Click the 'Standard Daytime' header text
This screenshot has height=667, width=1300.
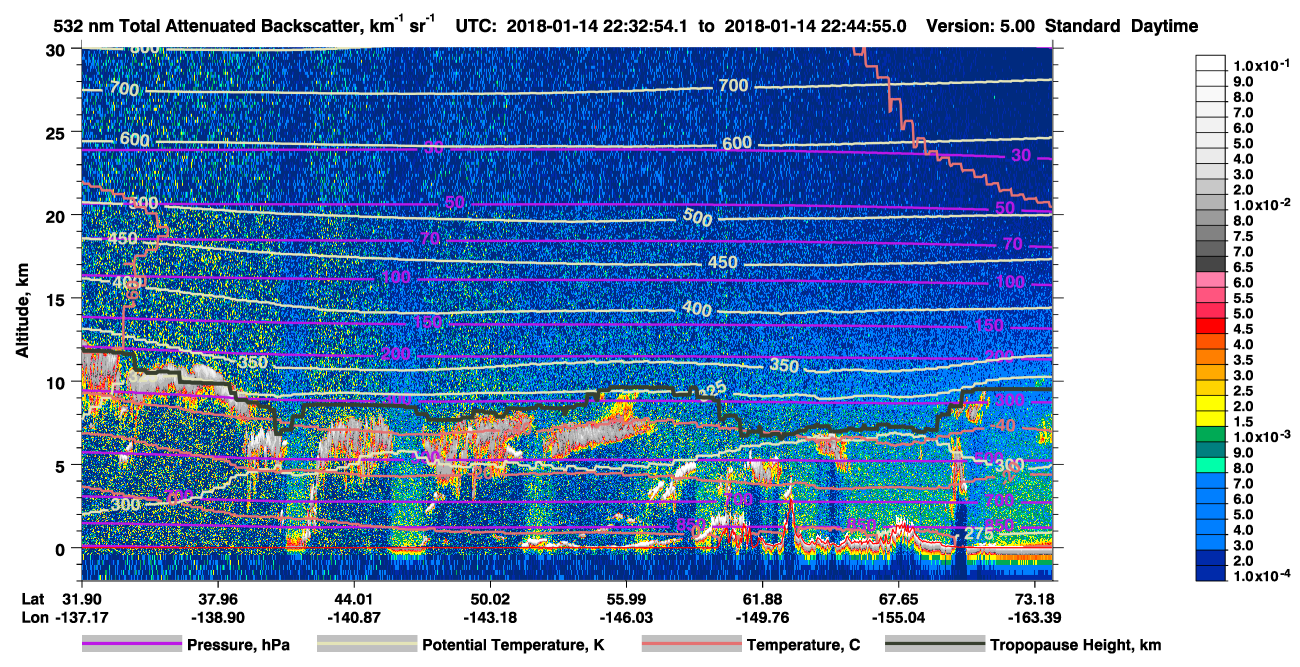[x=1122, y=27]
